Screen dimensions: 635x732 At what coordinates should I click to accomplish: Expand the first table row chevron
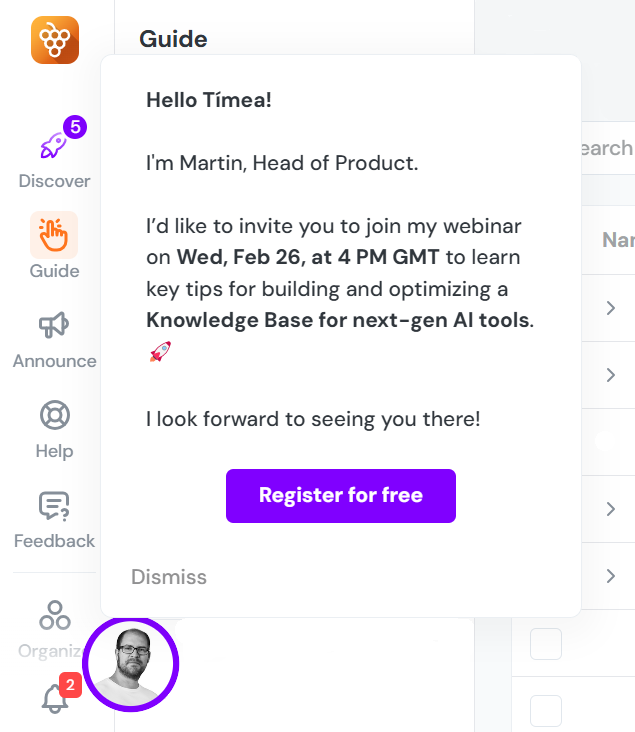pos(610,308)
